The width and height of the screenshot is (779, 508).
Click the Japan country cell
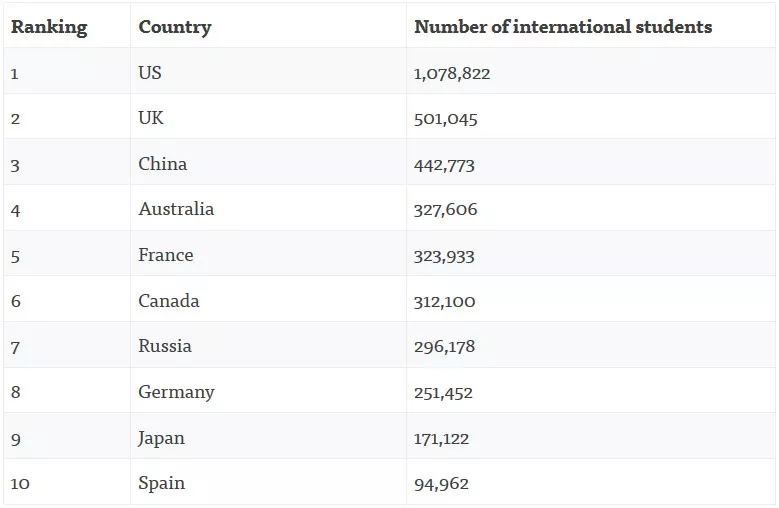coord(161,438)
